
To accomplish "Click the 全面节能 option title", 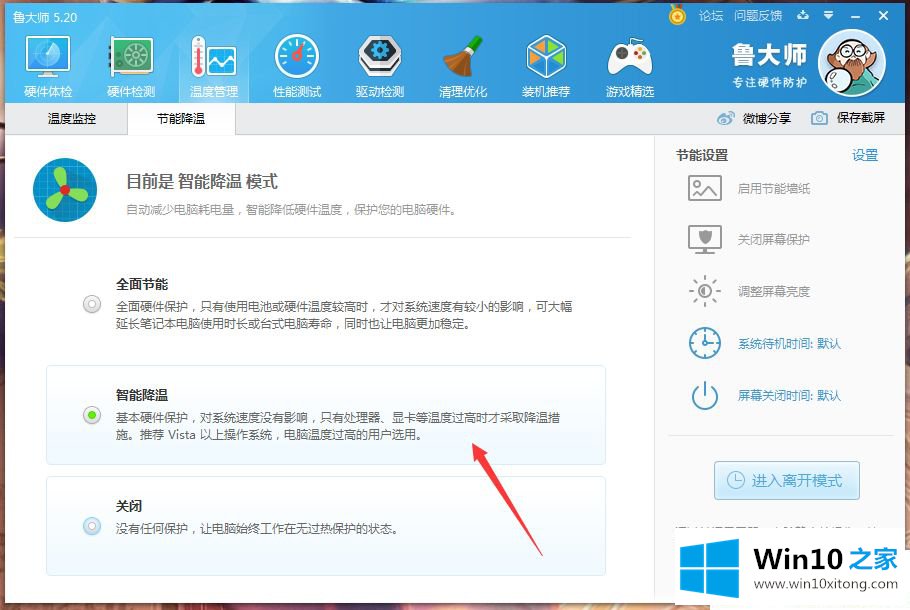I will 142,284.
